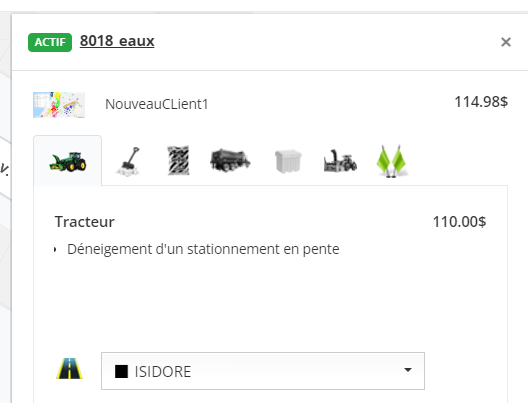
Task: Open the salt bag tab
Action: 178,160
